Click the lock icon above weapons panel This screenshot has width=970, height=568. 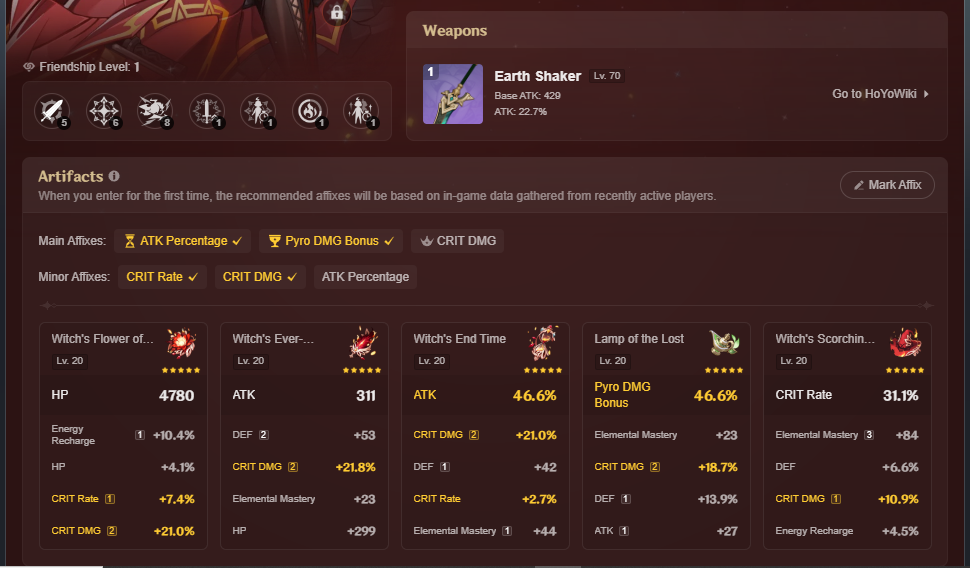point(337,12)
